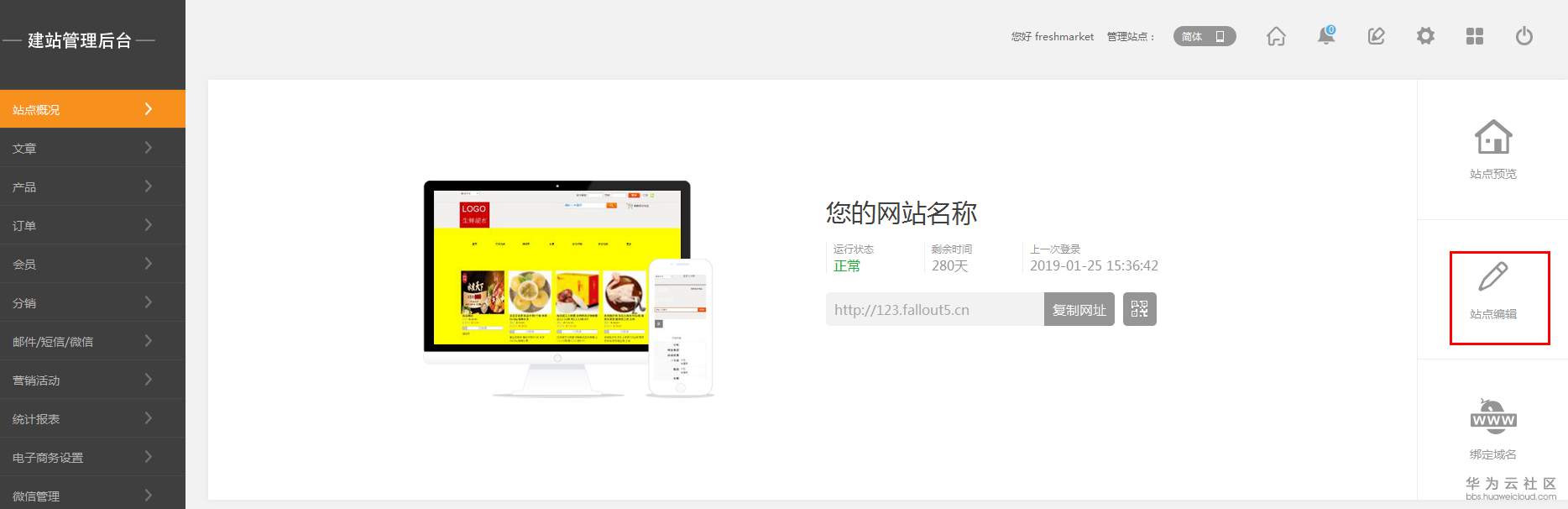Open the 分销 menu item
Image resolution: width=1568 pixels, height=509 pixels.
(x=92, y=302)
